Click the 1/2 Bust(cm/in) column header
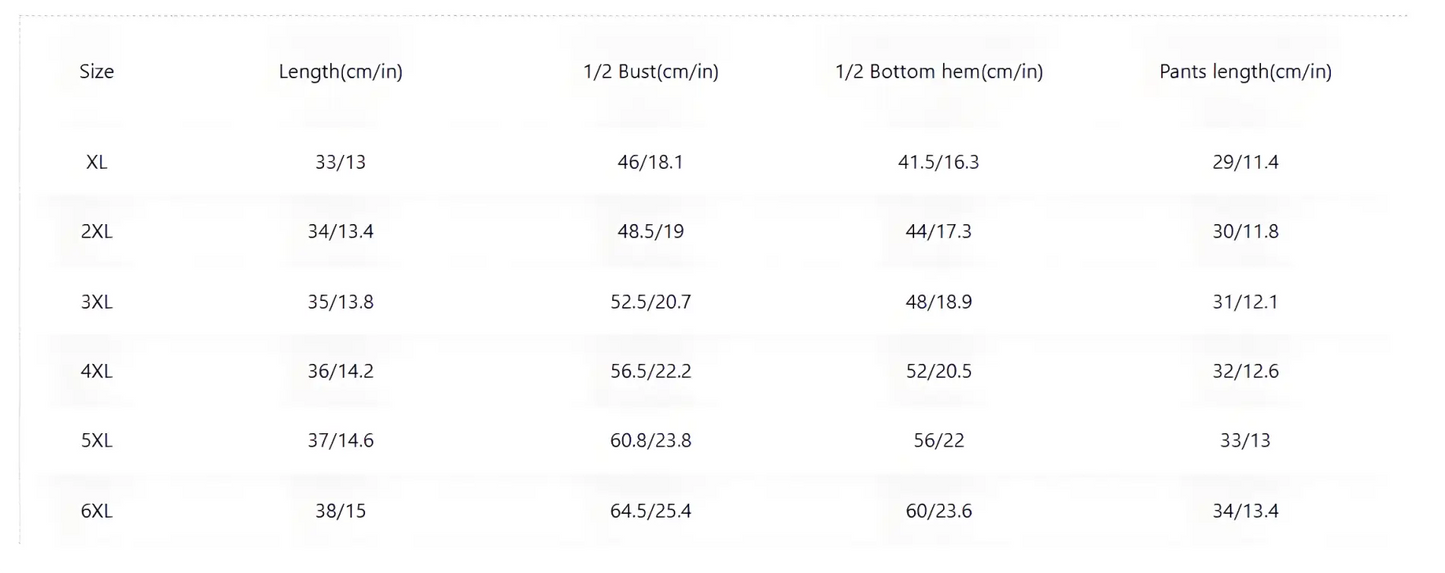1445x573 pixels. 650,72
